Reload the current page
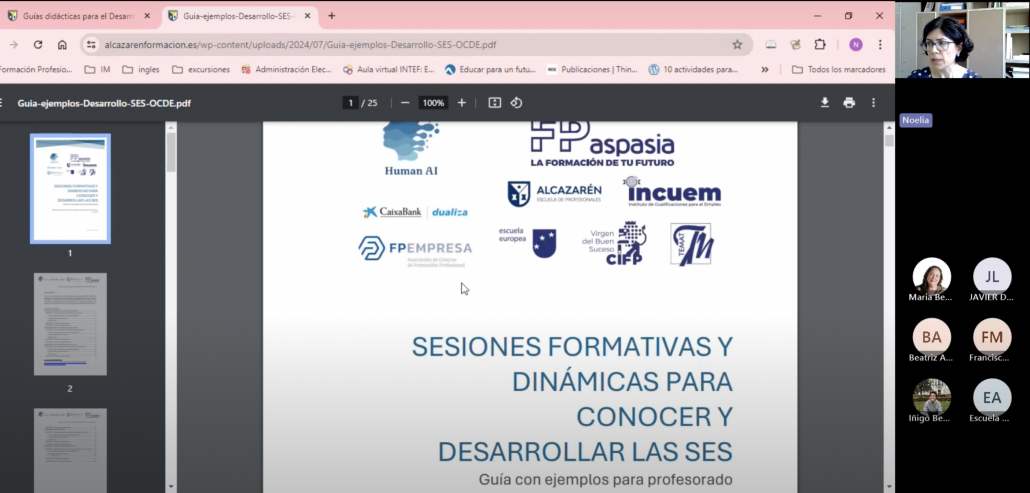 point(38,45)
